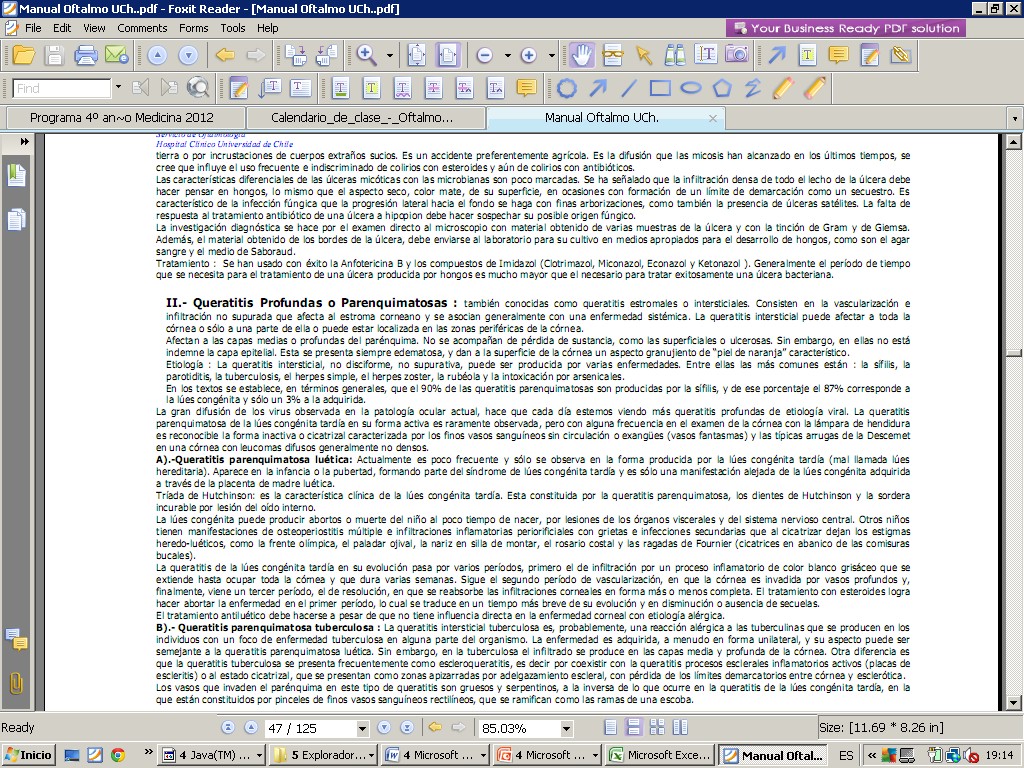
Task: Click the Print icon
Action: pyautogui.click(x=86, y=55)
